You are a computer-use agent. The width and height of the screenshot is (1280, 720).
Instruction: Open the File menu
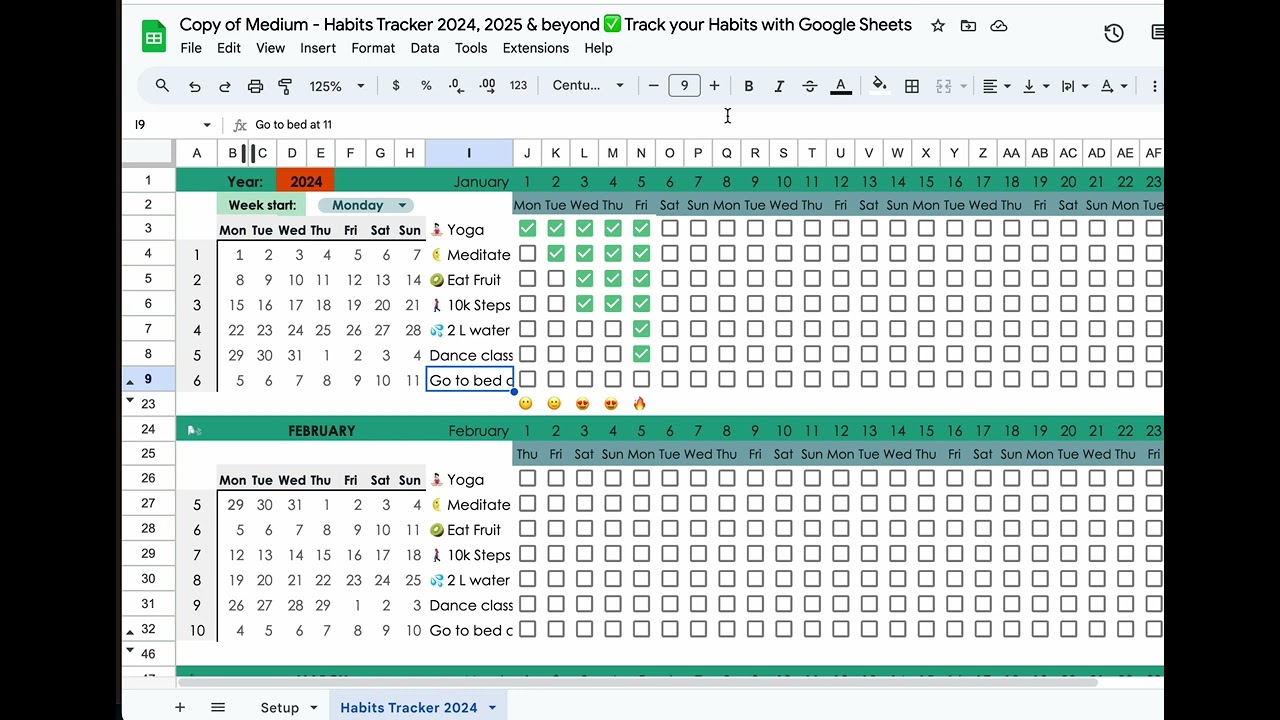point(191,48)
